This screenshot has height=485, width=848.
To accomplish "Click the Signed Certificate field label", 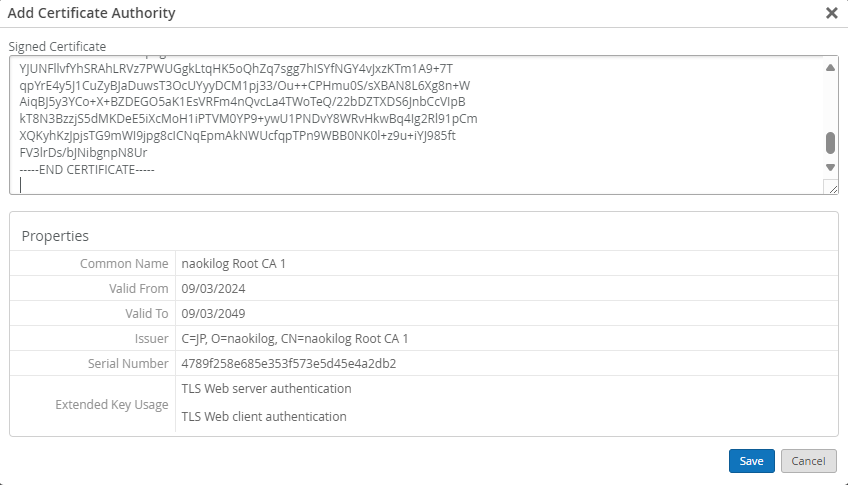I will click(x=57, y=46).
